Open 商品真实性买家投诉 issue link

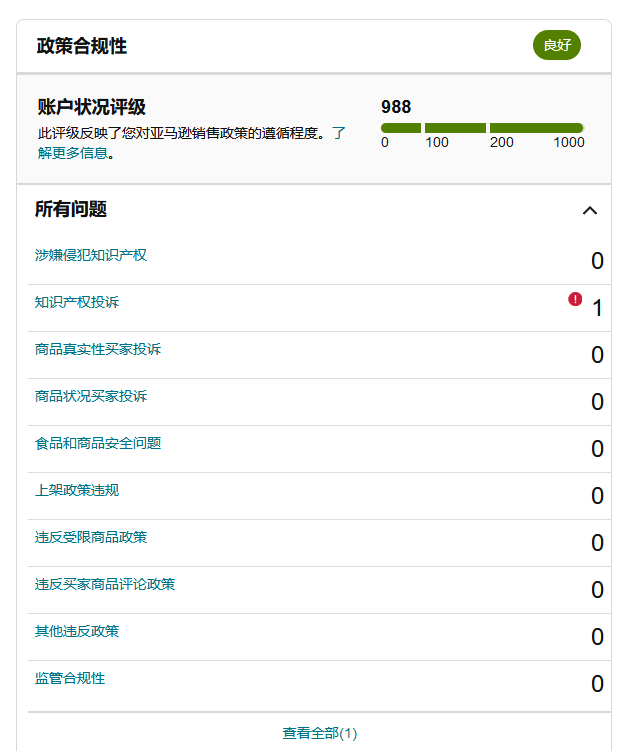98,349
